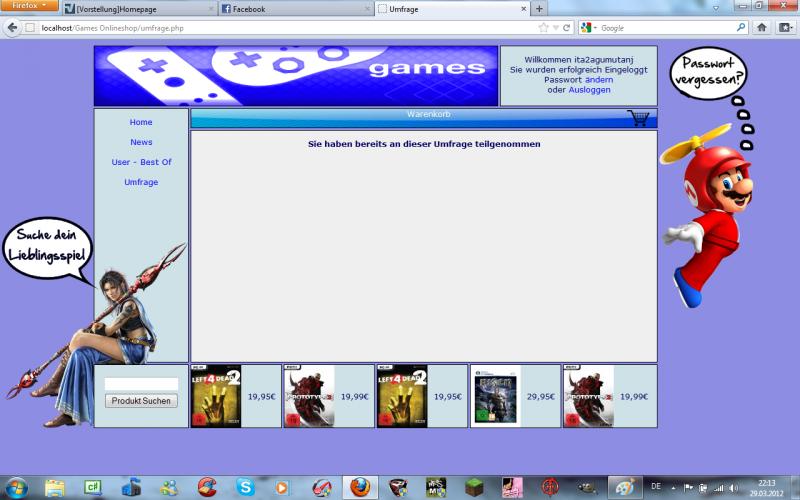Bookmark the page with the star icon
The image size is (800, 500).
(x=543, y=28)
